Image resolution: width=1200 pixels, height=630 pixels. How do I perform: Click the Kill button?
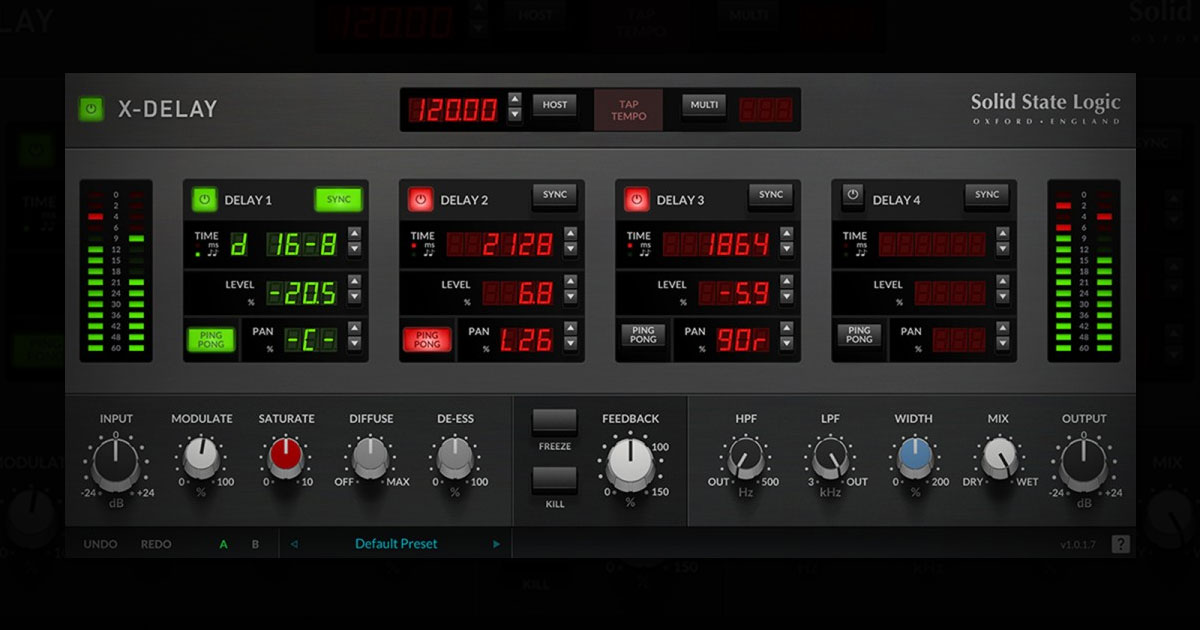pos(555,479)
